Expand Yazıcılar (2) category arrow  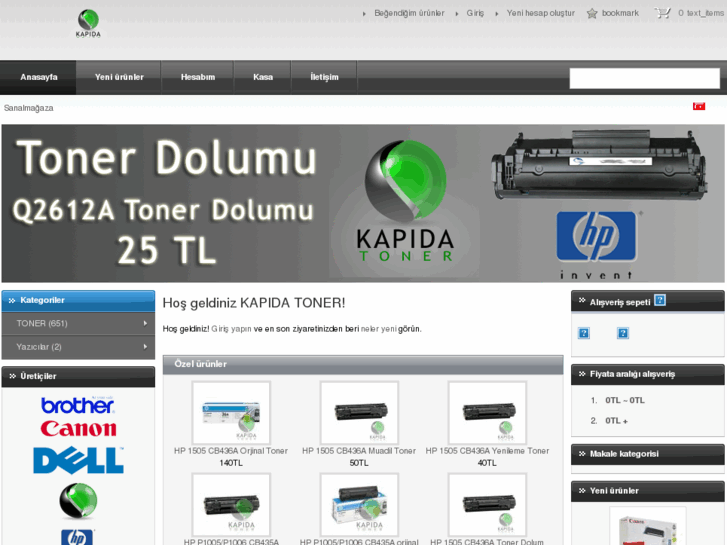pos(145,346)
